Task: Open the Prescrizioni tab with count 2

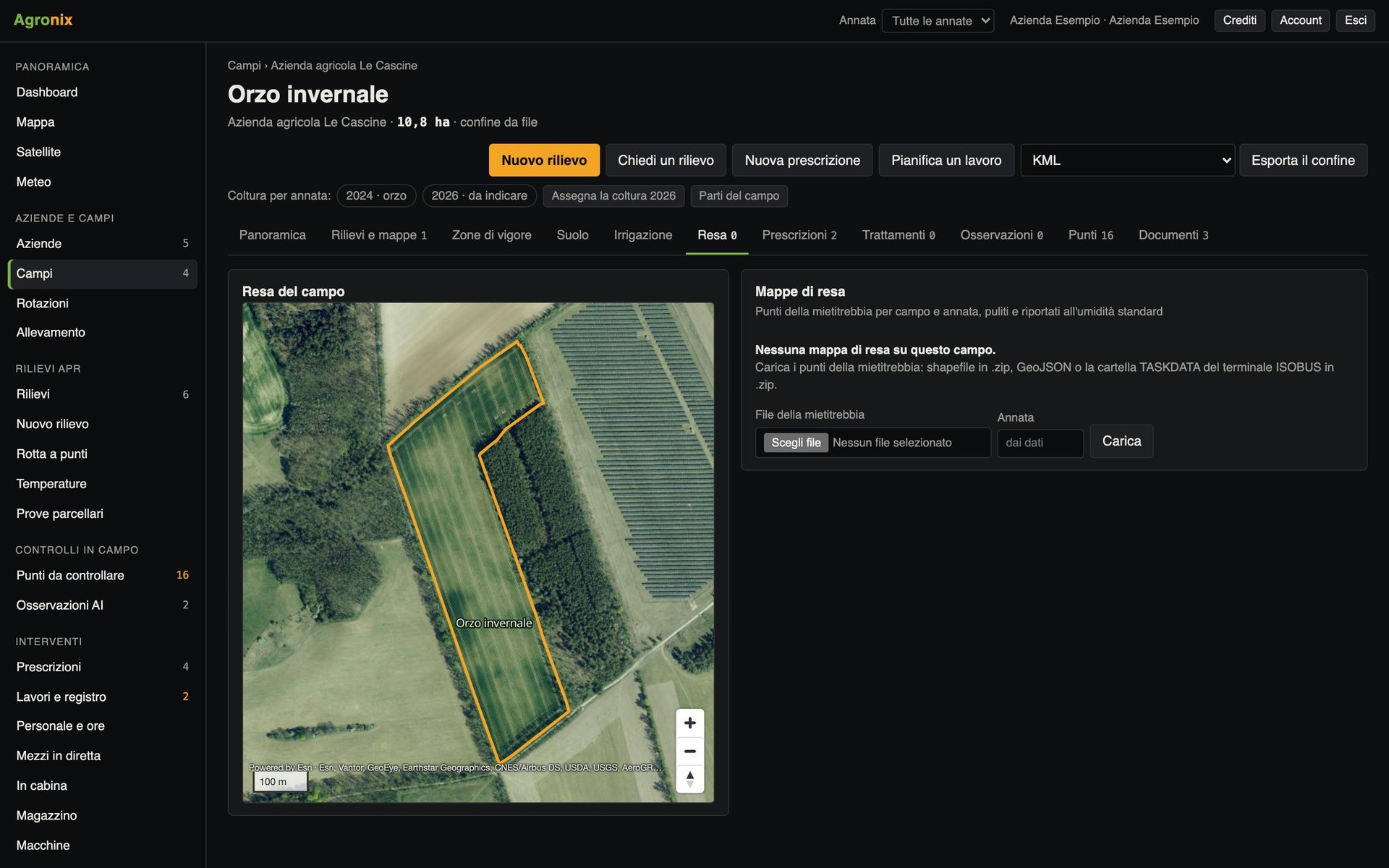Action: click(x=799, y=235)
